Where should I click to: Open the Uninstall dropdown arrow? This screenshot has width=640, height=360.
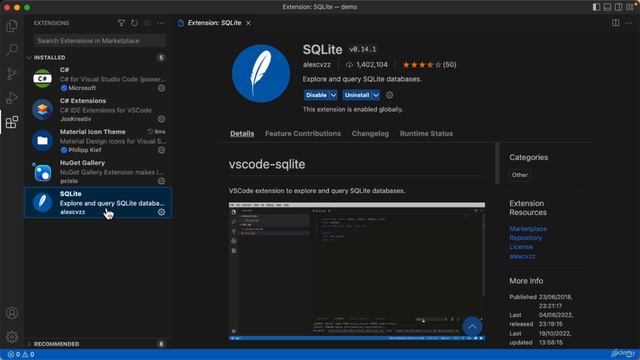point(376,95)
